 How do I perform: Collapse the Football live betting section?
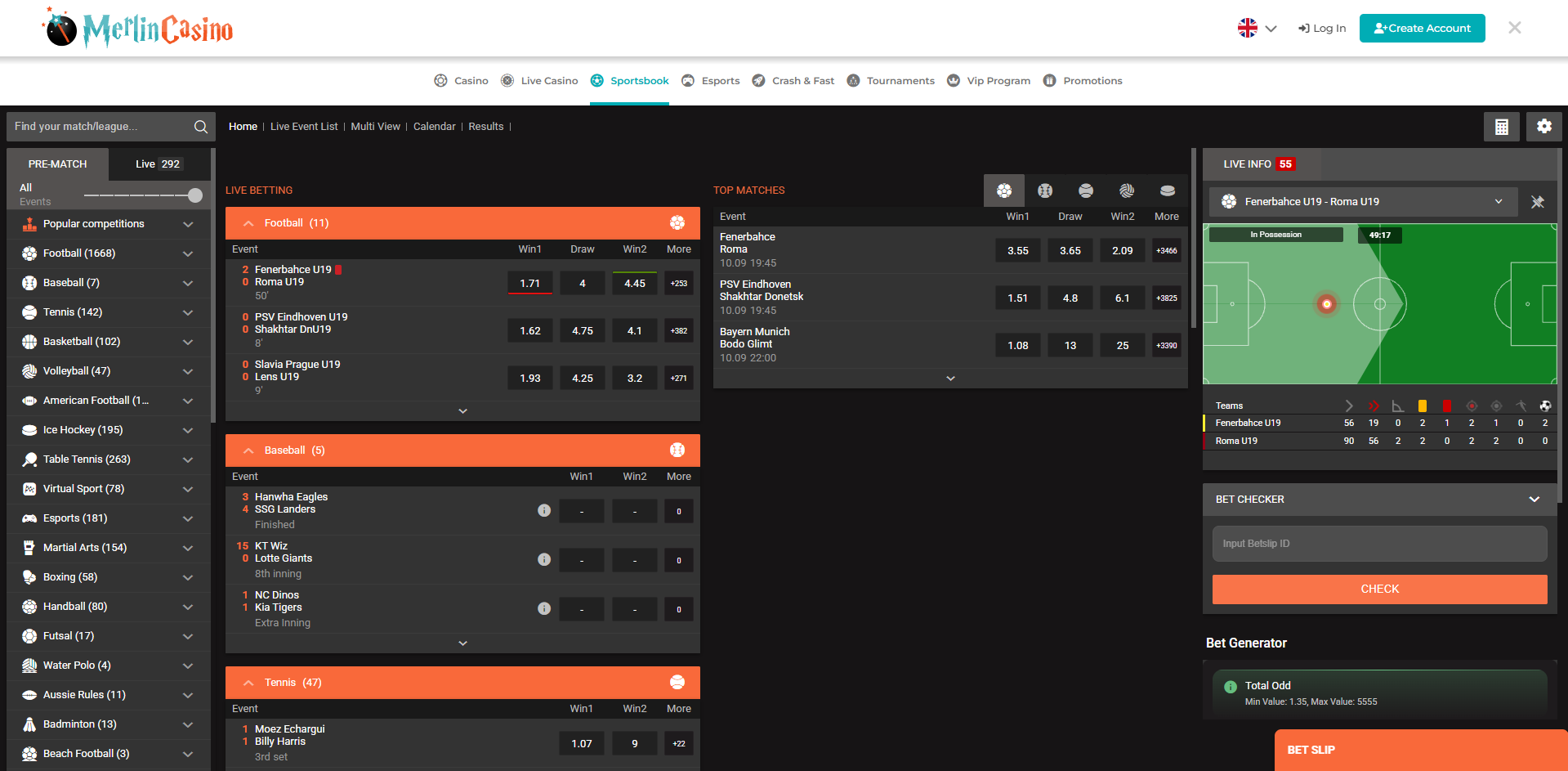(x=248, y=223)
